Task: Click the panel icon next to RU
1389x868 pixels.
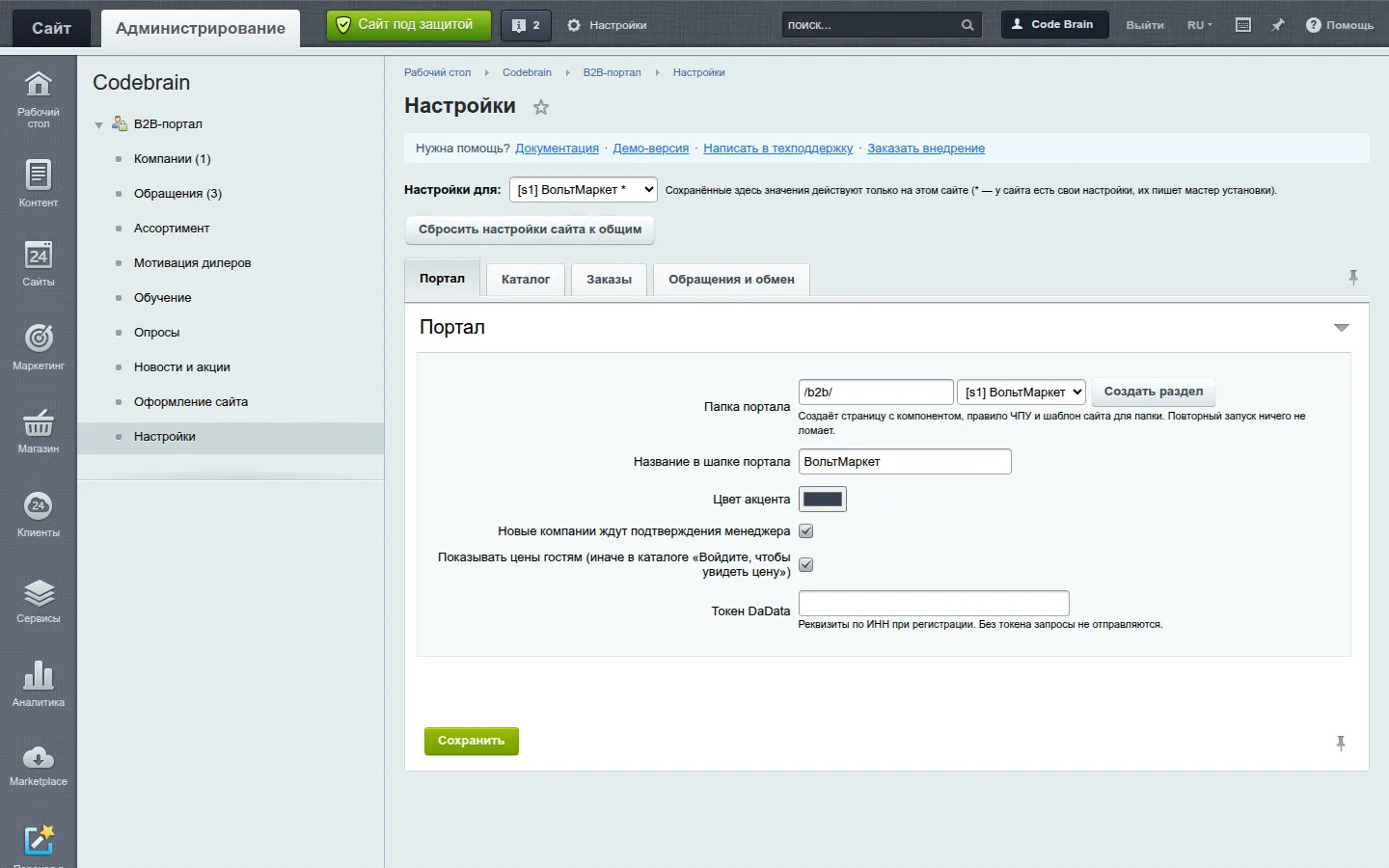Action: 1243,25
